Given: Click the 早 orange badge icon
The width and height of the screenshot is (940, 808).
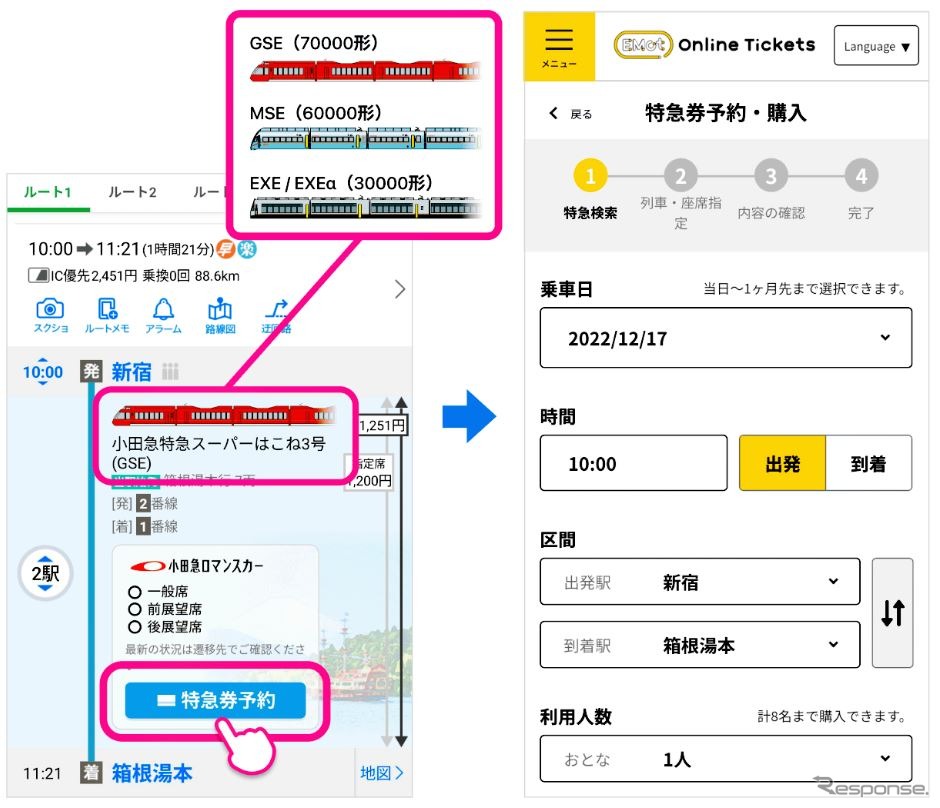Looking at the screenshot, I should coord(226,248).
